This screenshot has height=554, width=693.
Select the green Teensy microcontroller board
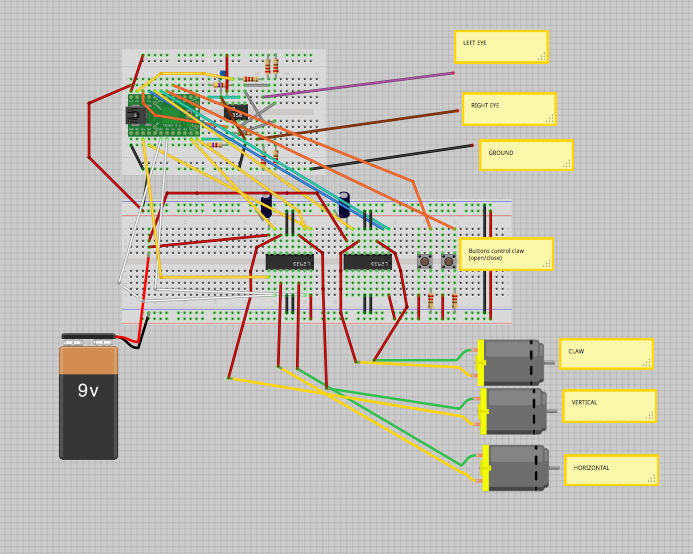164,115
